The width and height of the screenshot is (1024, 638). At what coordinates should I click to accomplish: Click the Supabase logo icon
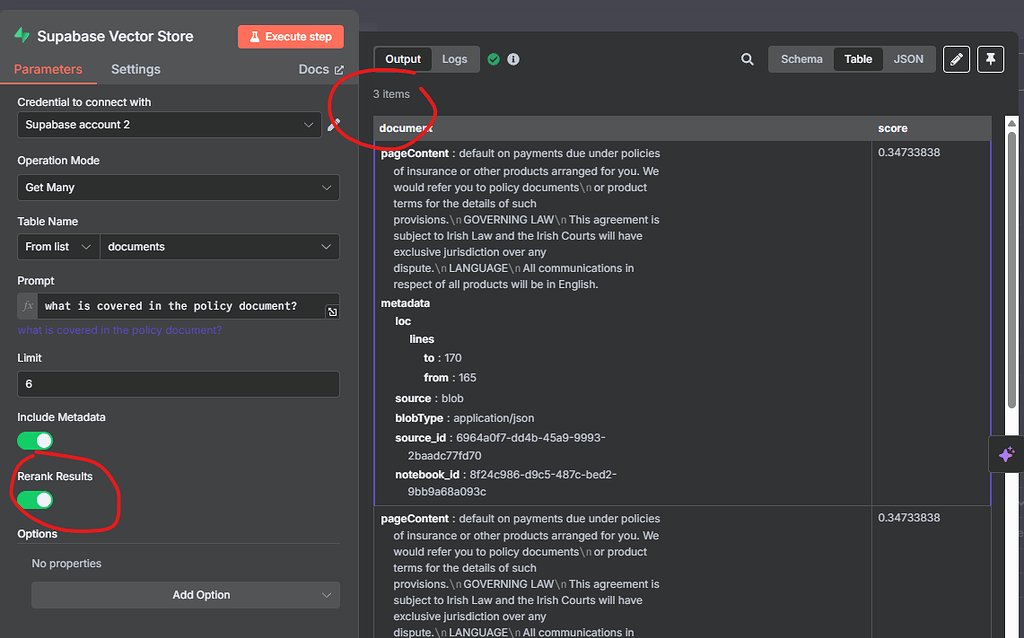point(22,36)
